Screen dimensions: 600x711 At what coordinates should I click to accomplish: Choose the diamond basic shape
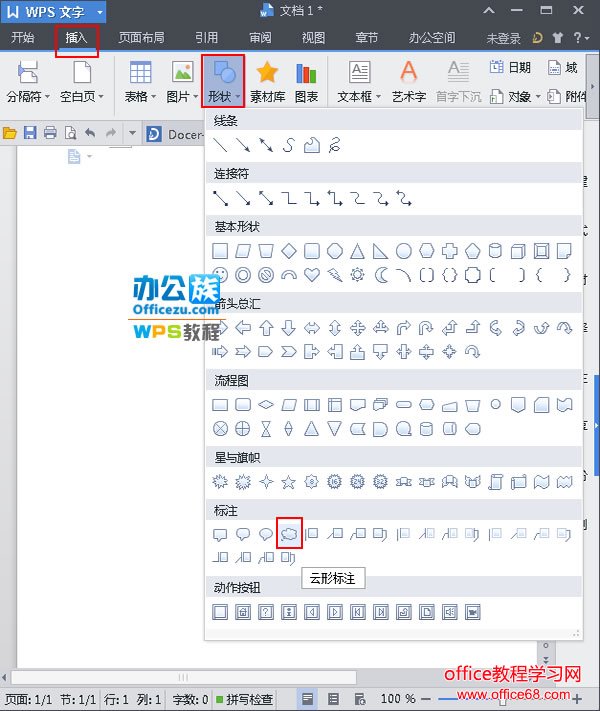[289, 251]
